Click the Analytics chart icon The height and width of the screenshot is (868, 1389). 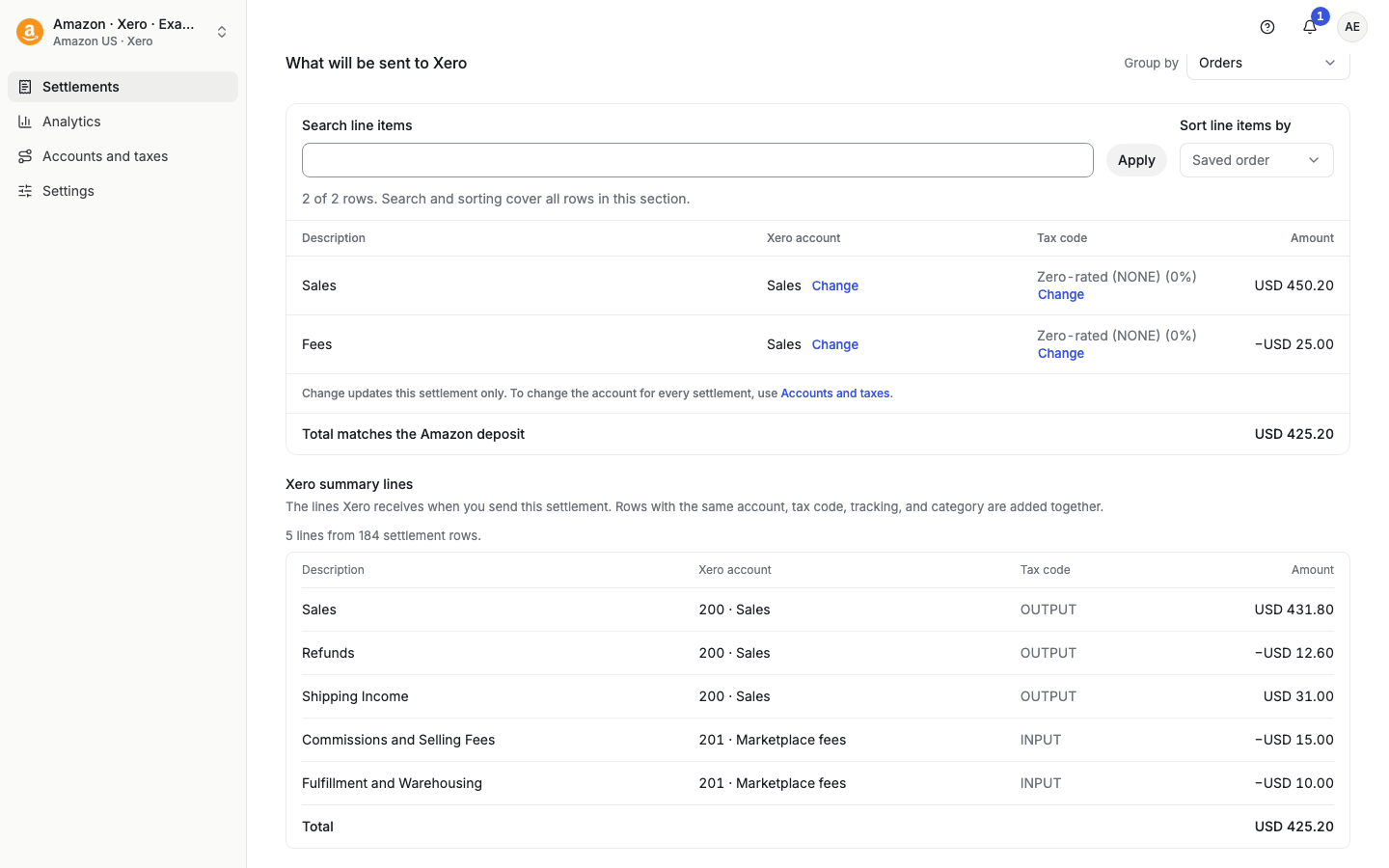pyautogui.click(x=25, y=122)
